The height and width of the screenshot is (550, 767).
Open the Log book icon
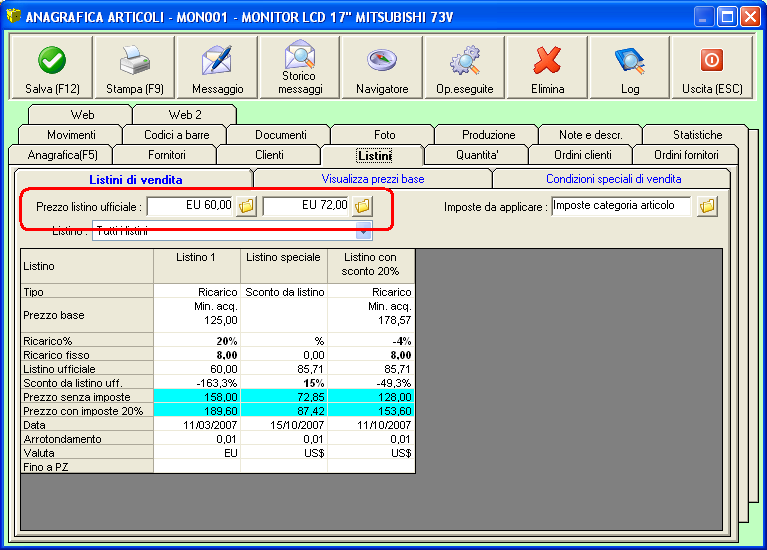pyautogui.click(x=630, y=60)
